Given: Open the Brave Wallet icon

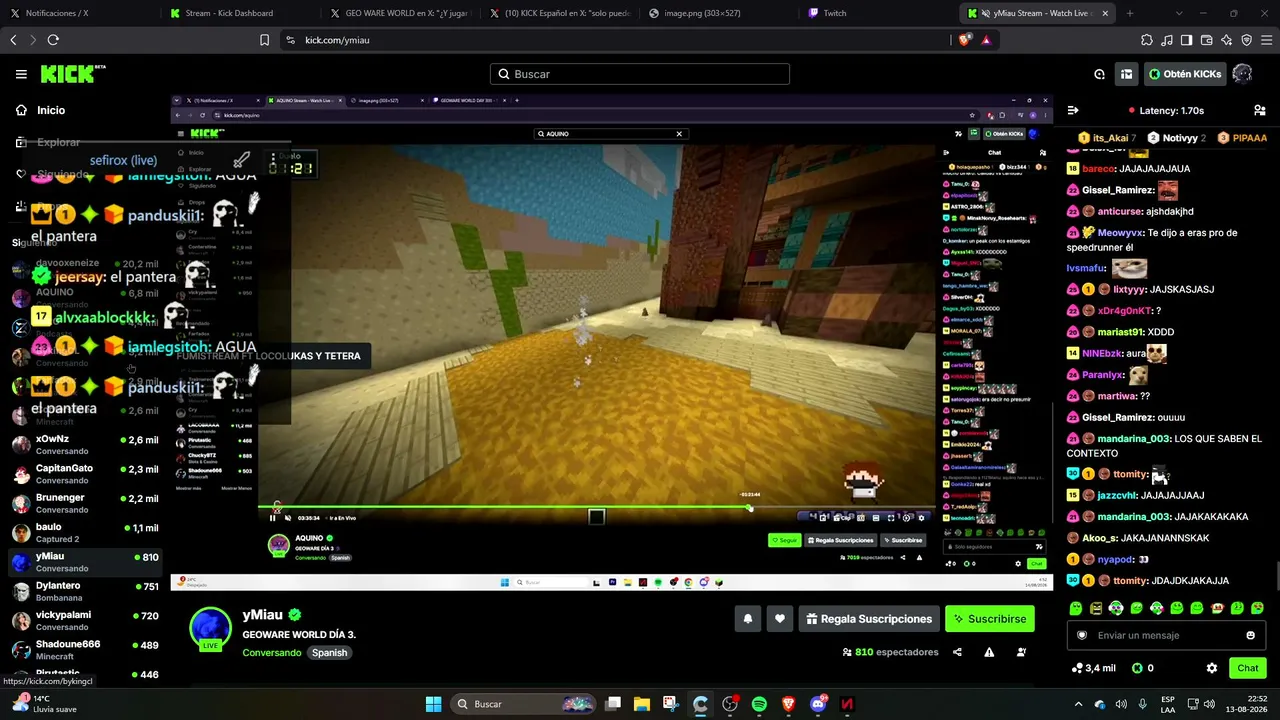Looking at the screenshot, I should pos(1207,40).
